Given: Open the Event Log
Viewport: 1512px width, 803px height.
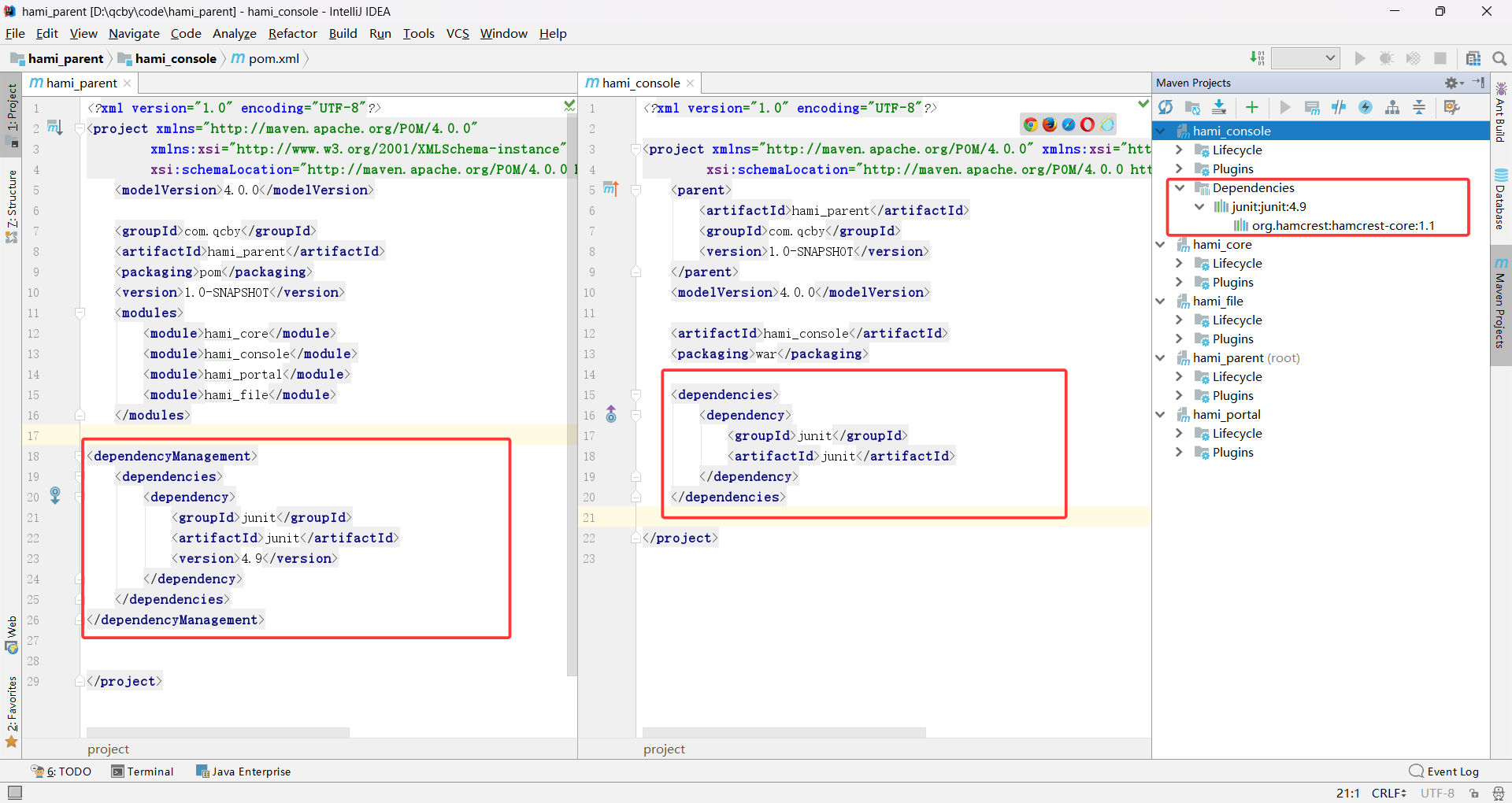Looking at the screenshot, I should (x=1444, y=772).
